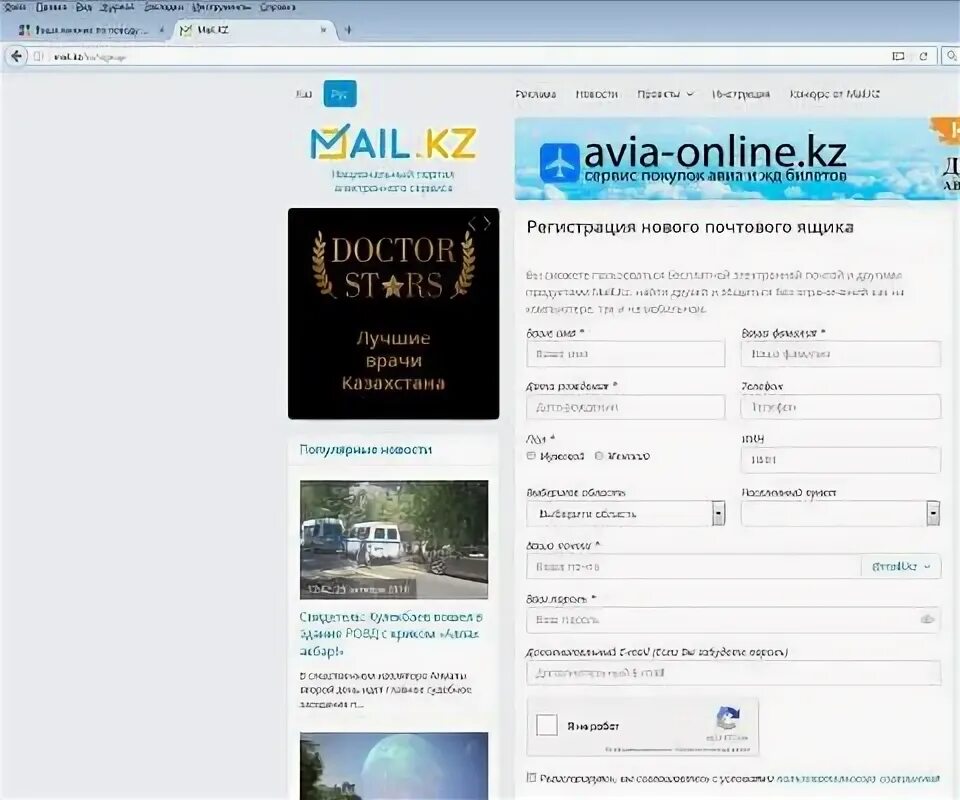The height and width of the screenshot is (800, 960).
Task: Open a new tab with plus icon
Action: click(348, 29)
